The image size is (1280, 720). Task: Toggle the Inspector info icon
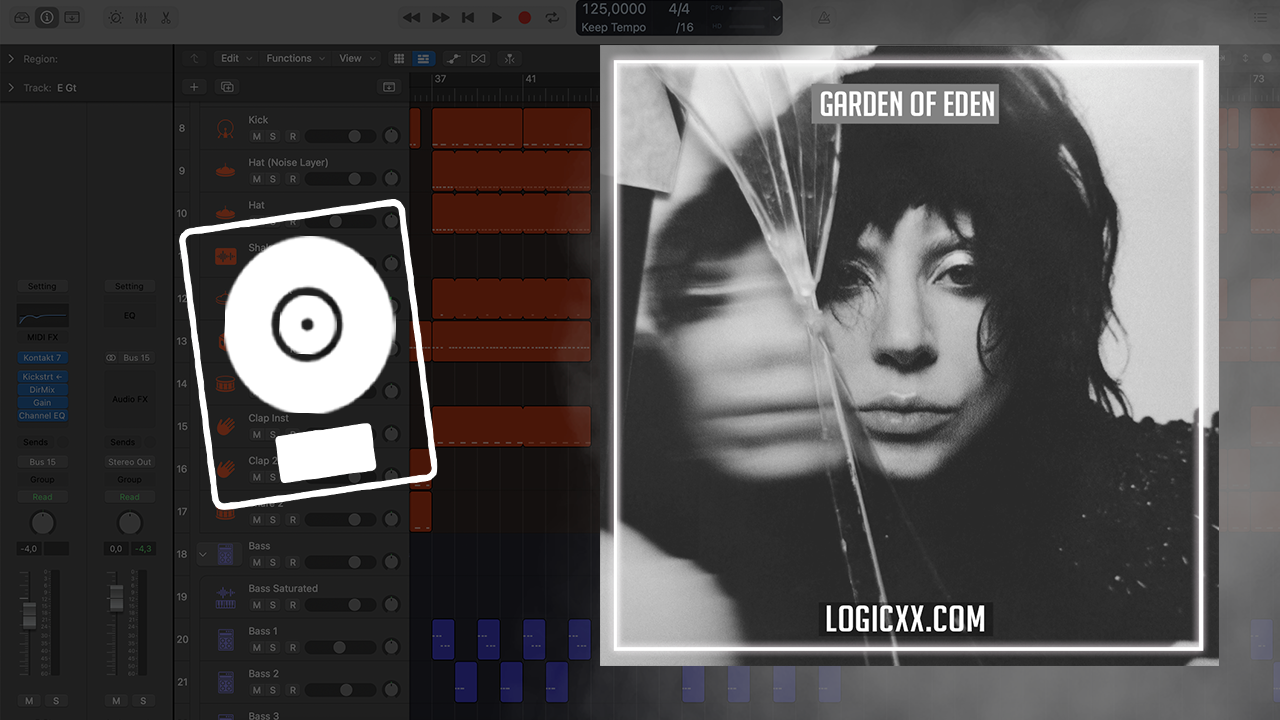tap(47, 18)
